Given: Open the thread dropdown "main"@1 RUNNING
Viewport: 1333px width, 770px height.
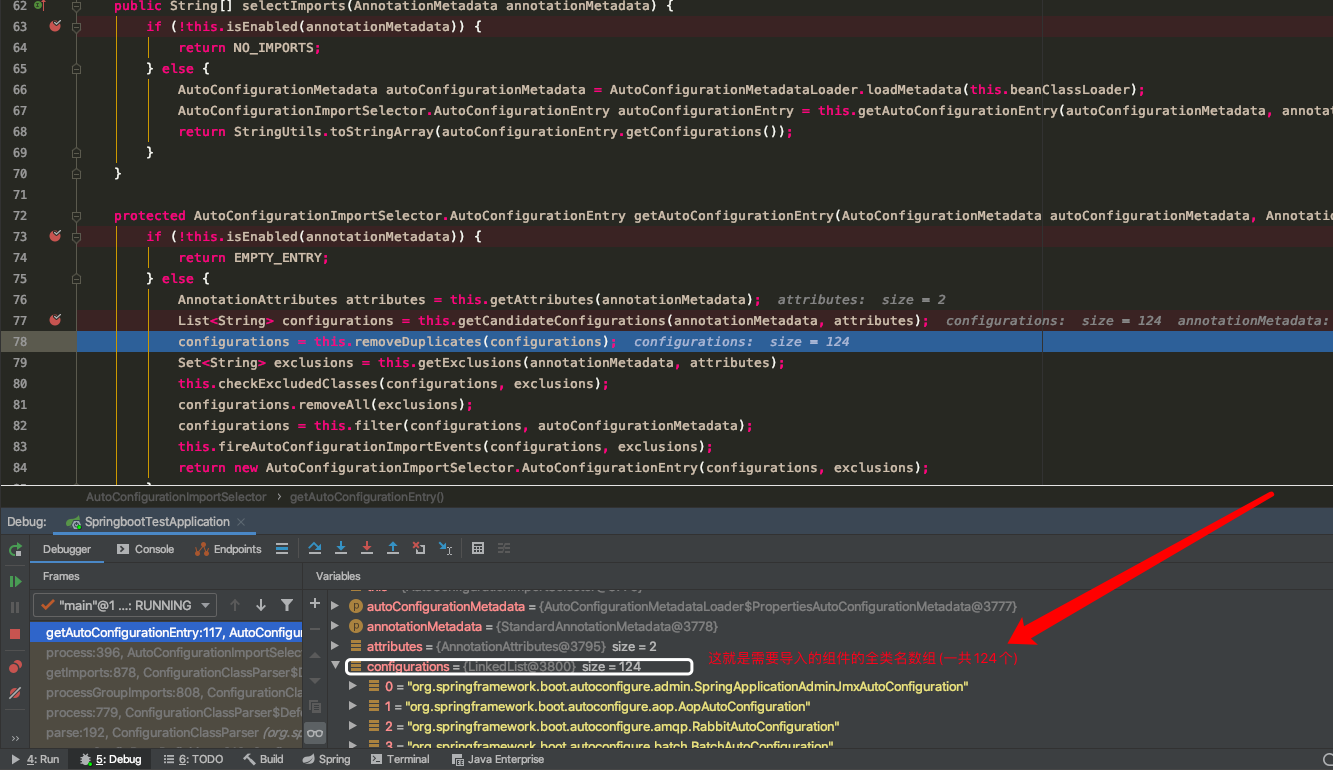Looking at the screenshot, I should coord(125,605).
